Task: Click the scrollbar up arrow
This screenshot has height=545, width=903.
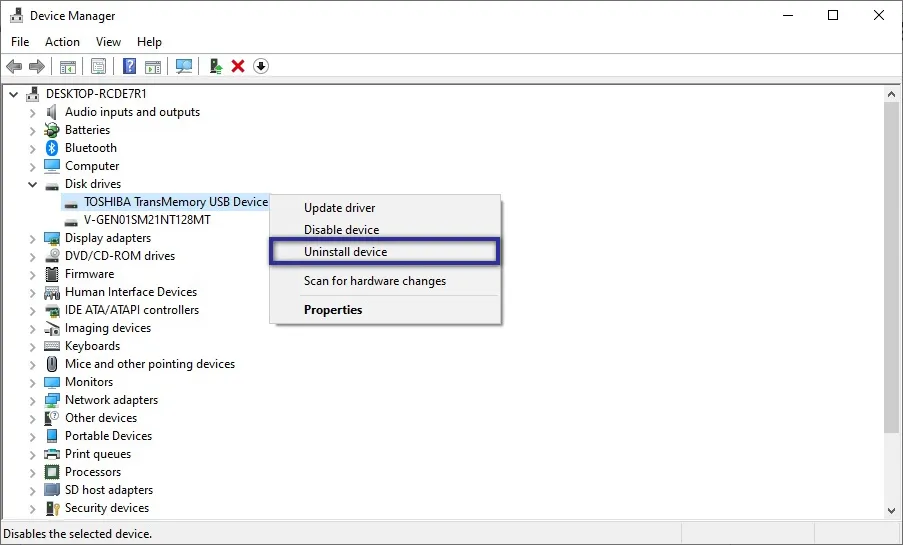Action: tap(891, 94)
